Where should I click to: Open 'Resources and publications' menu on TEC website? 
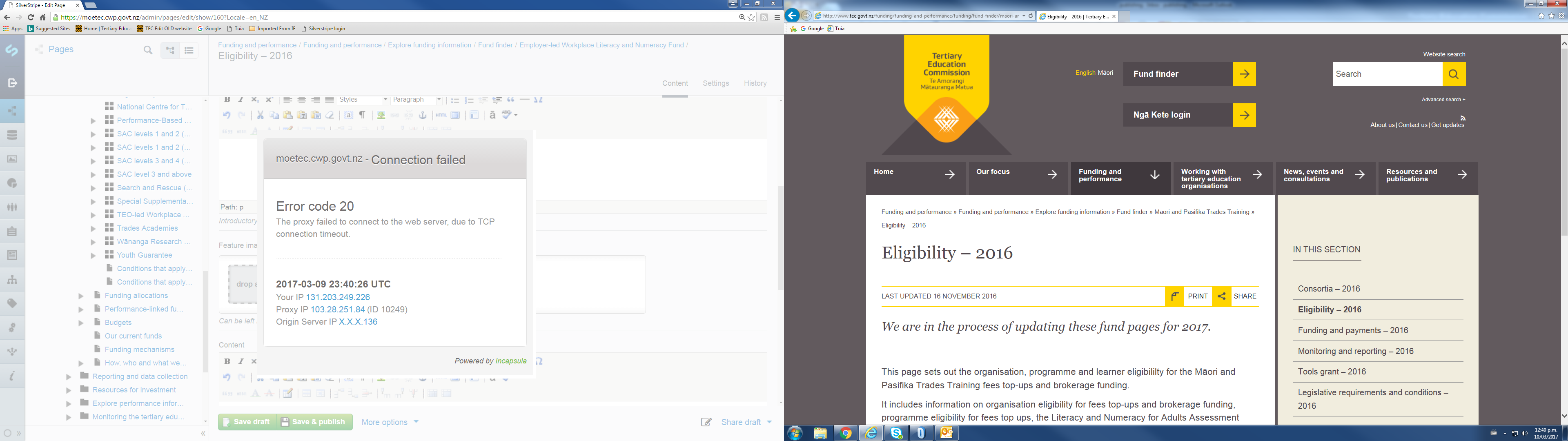coord(1429,178)
